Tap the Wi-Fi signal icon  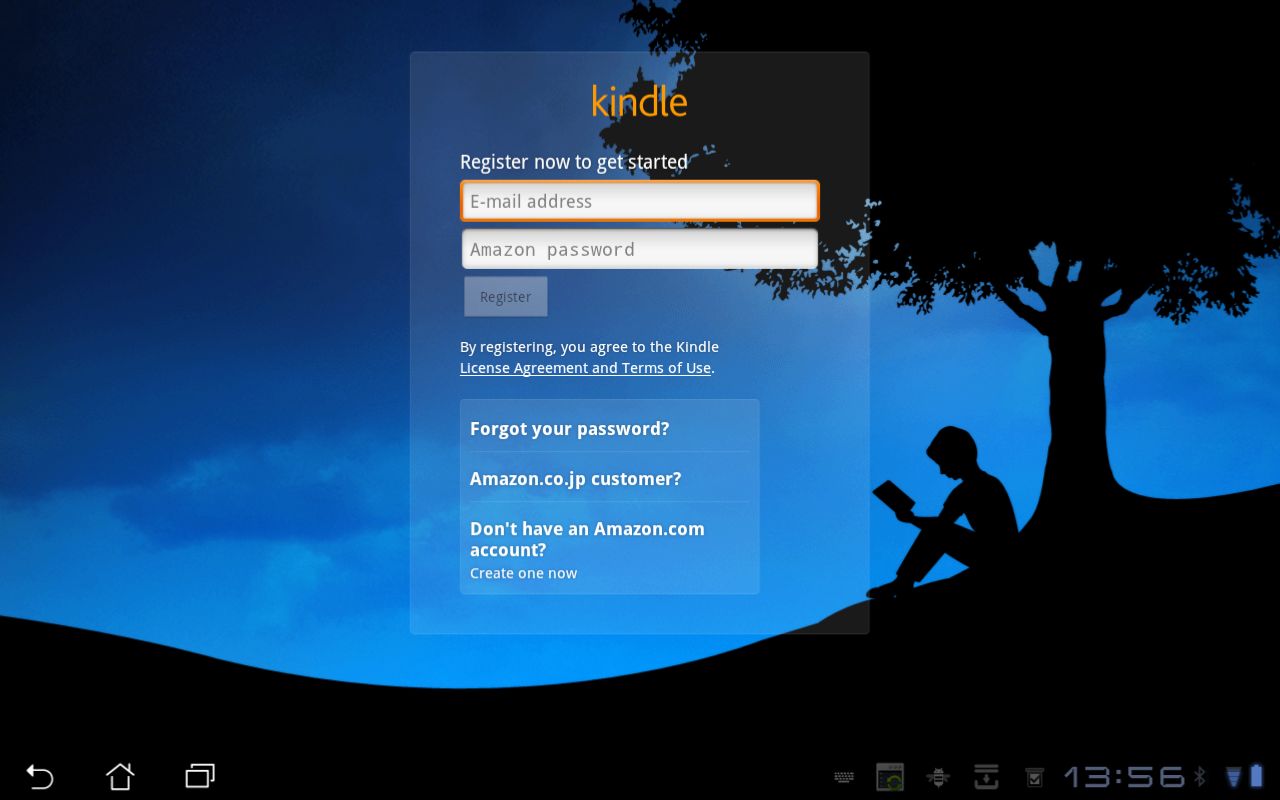(1233, 777)
